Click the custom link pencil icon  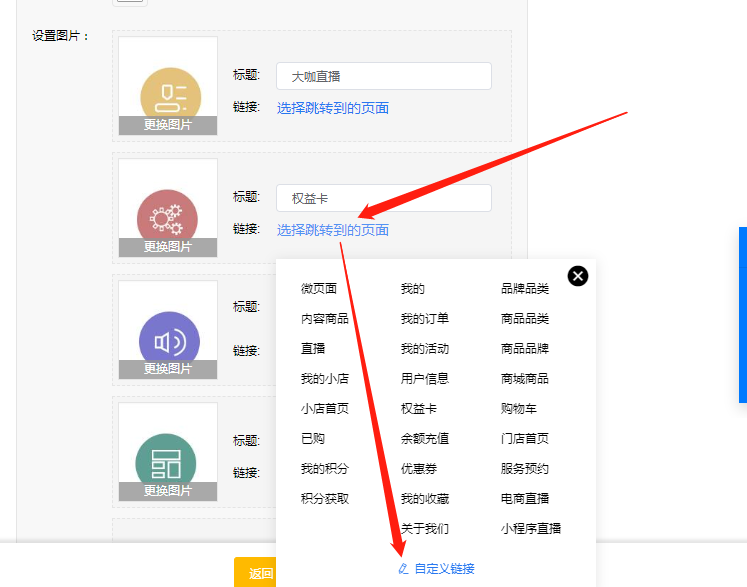pos(403,568)
